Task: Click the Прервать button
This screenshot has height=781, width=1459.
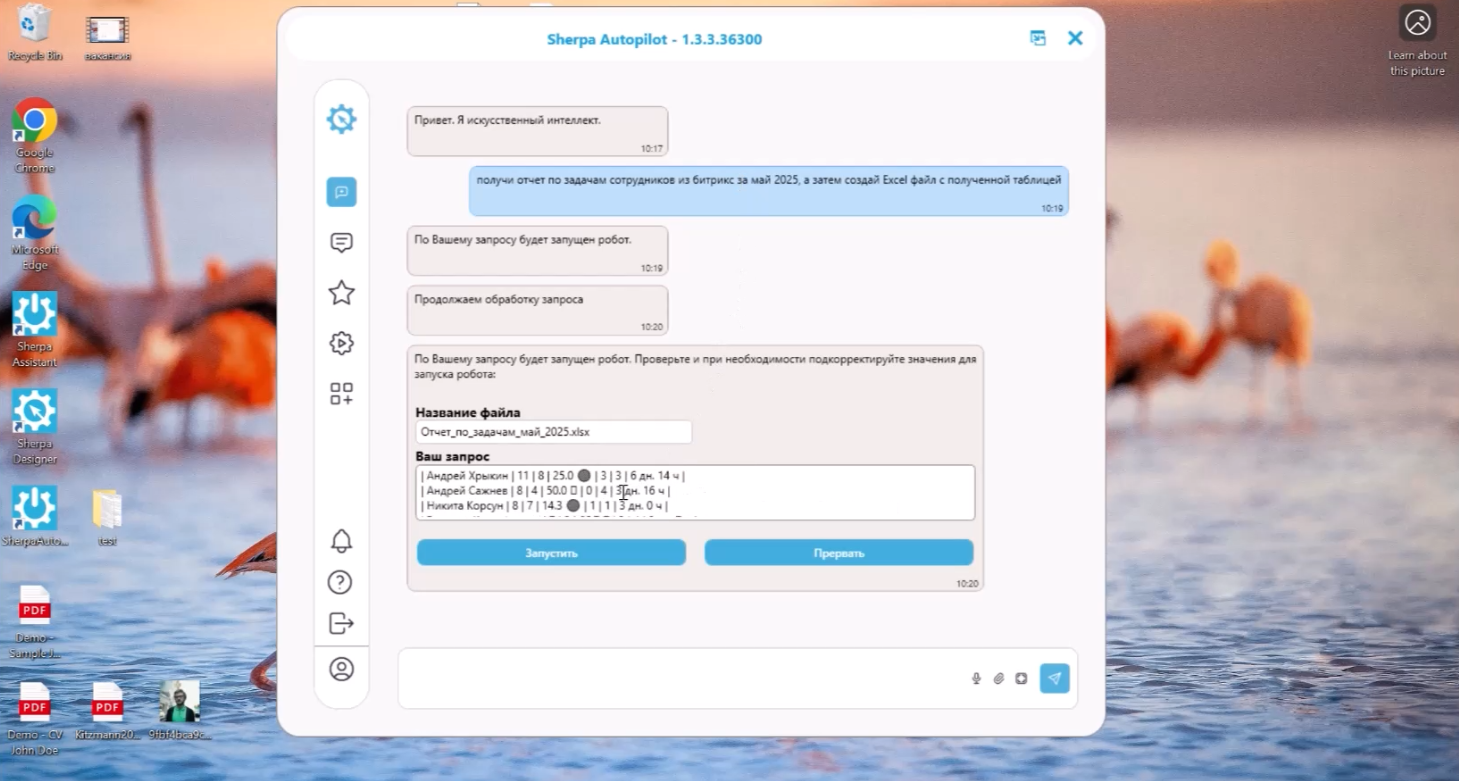Action: coord(838,553)
